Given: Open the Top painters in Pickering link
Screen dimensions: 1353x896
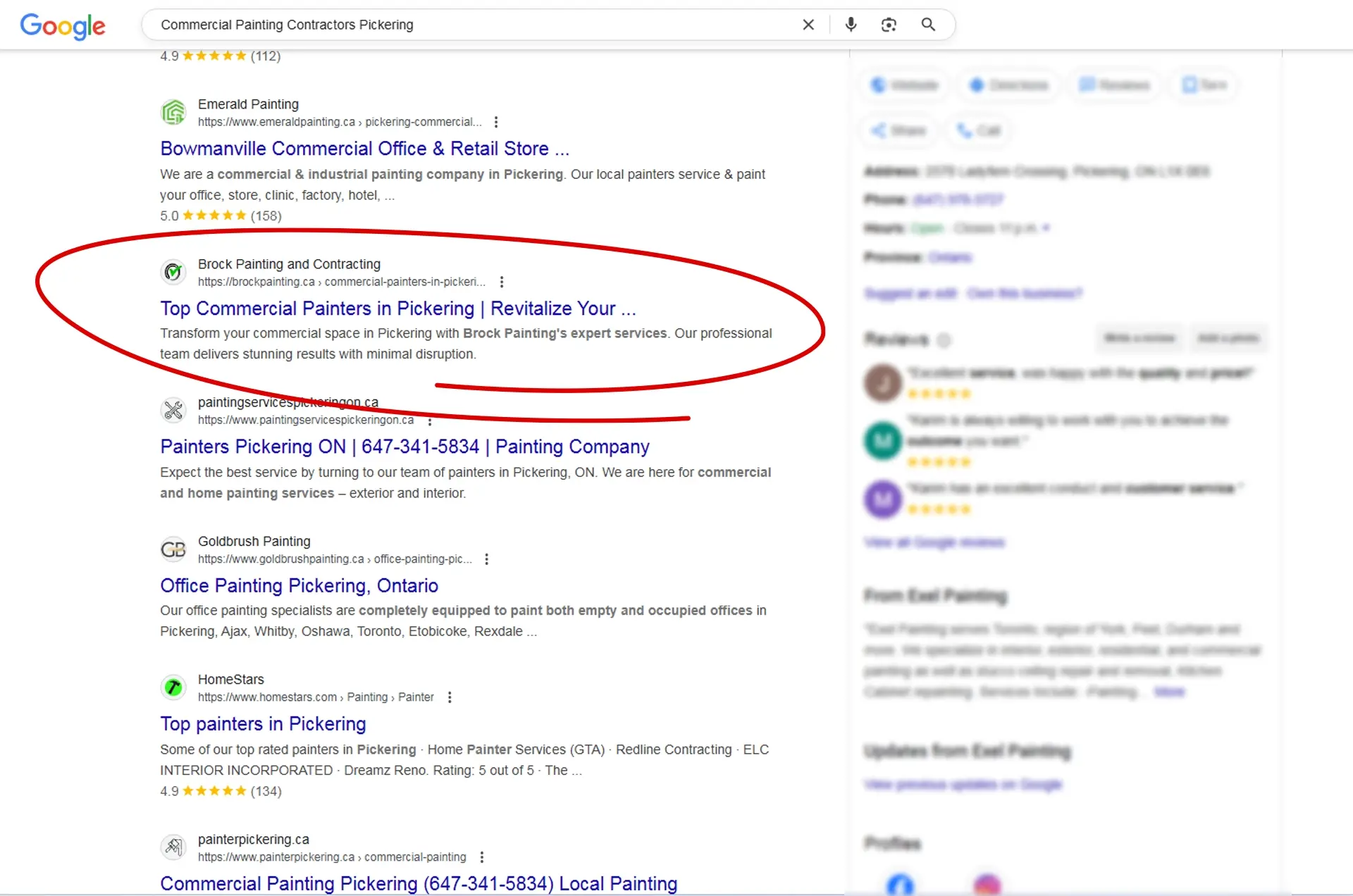Looking at the screenshot, I should (x=263, y=723).
